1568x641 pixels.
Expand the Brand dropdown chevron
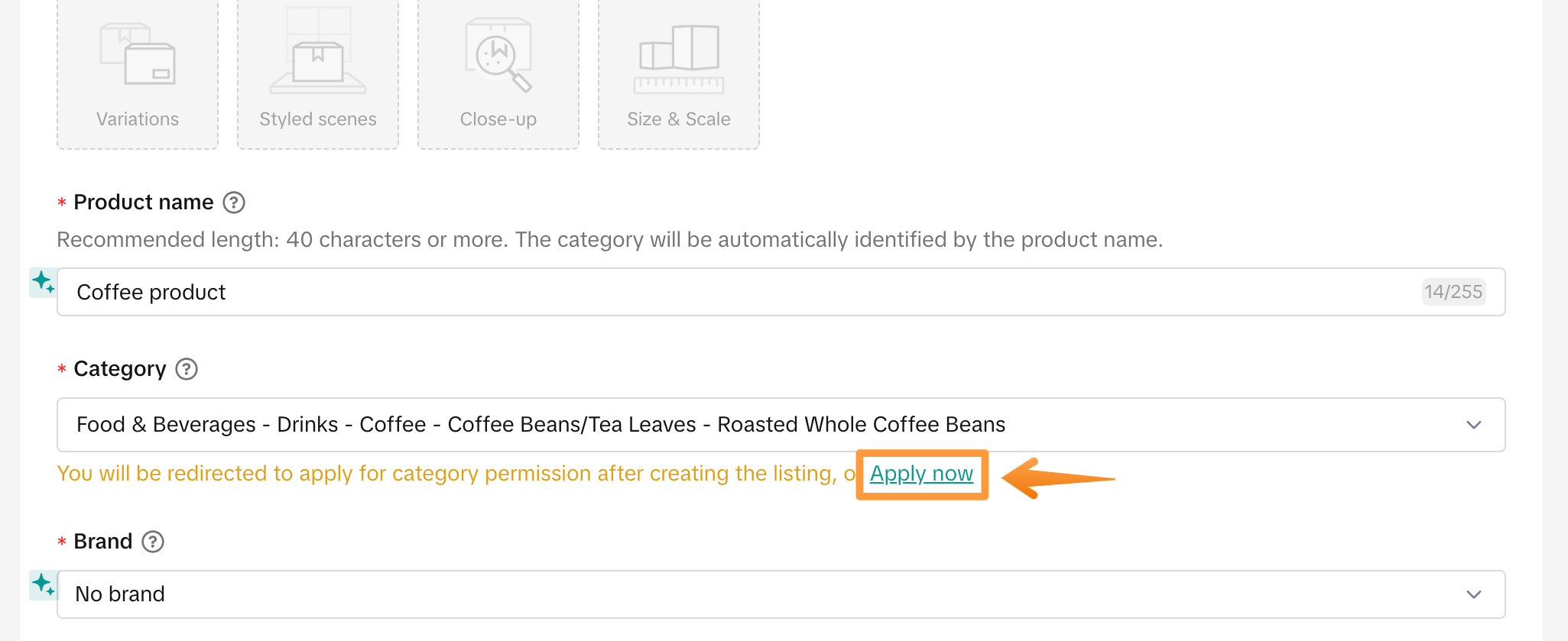(x=1474, y=594)
